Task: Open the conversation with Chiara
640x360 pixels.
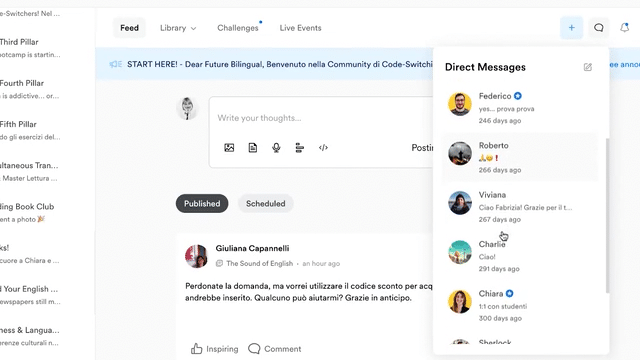Action: click(x=520, y=305)
